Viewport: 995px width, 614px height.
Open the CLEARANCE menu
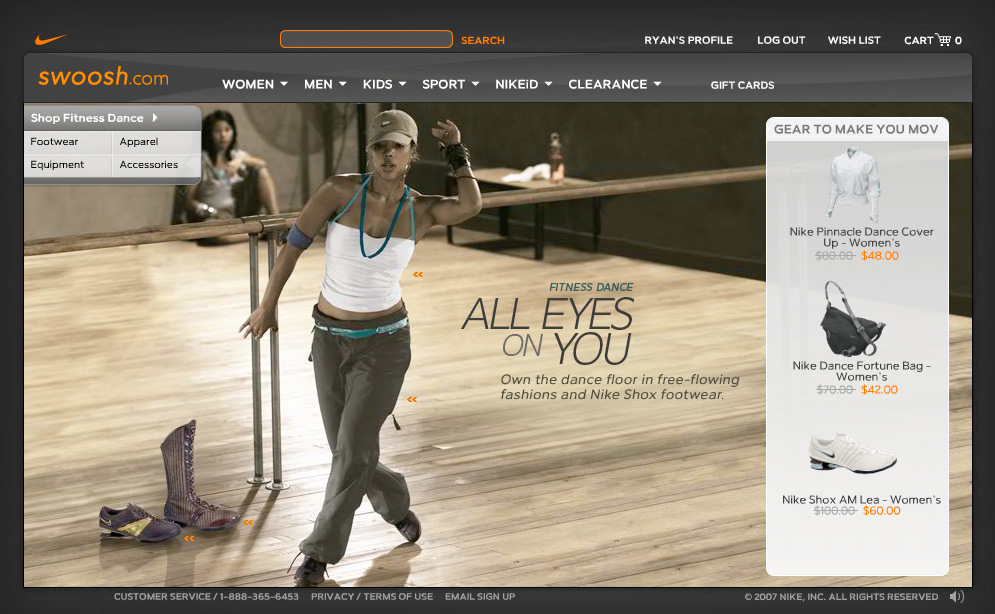[607, 84]
